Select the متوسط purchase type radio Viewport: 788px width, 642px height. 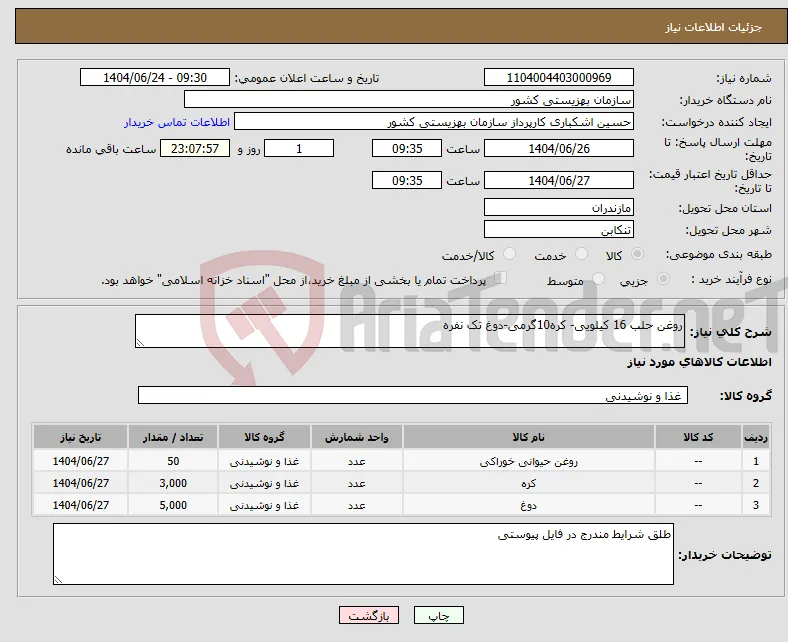tap(598, 279)
